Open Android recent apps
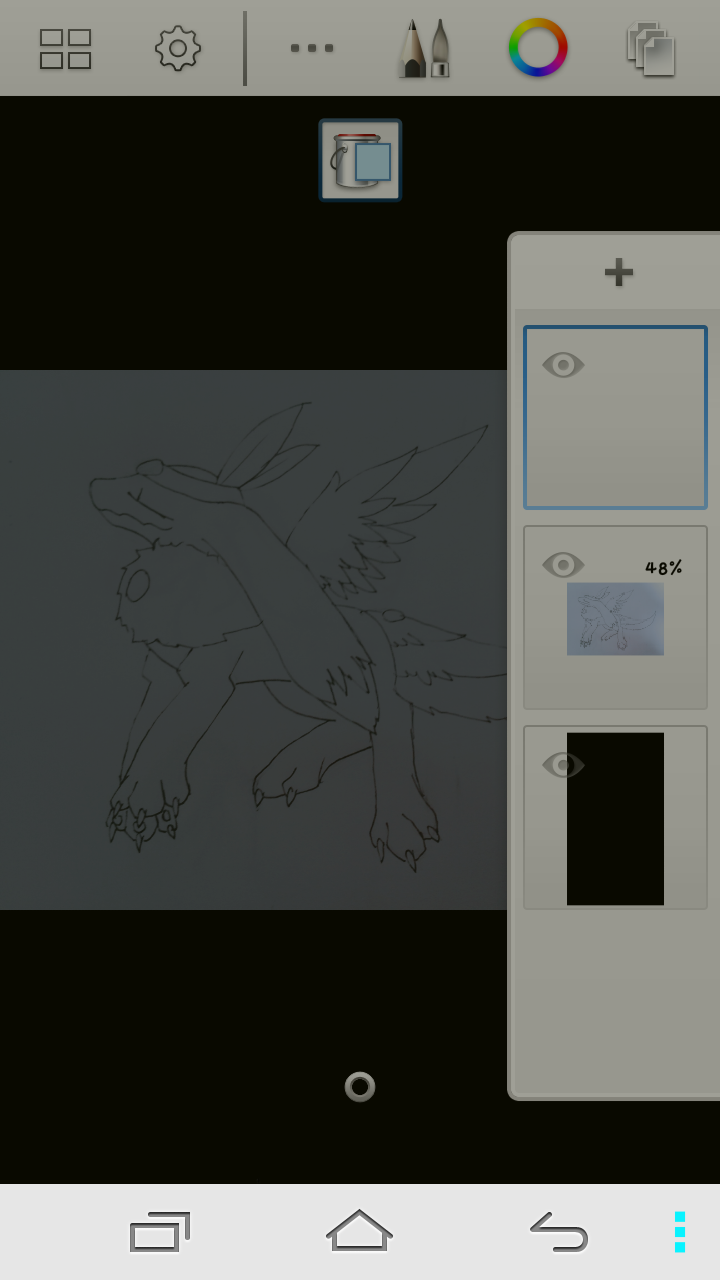The height and width of the screenshot is (1280, 720). (x=160, y=1231)
